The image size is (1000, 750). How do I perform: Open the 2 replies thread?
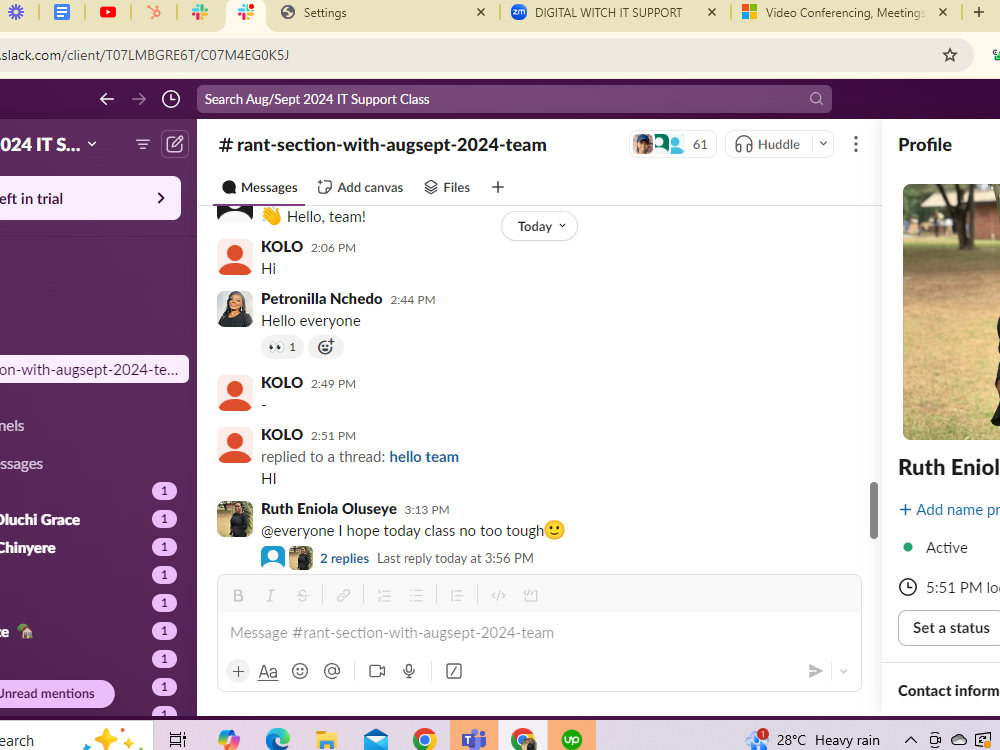[344, 558]
